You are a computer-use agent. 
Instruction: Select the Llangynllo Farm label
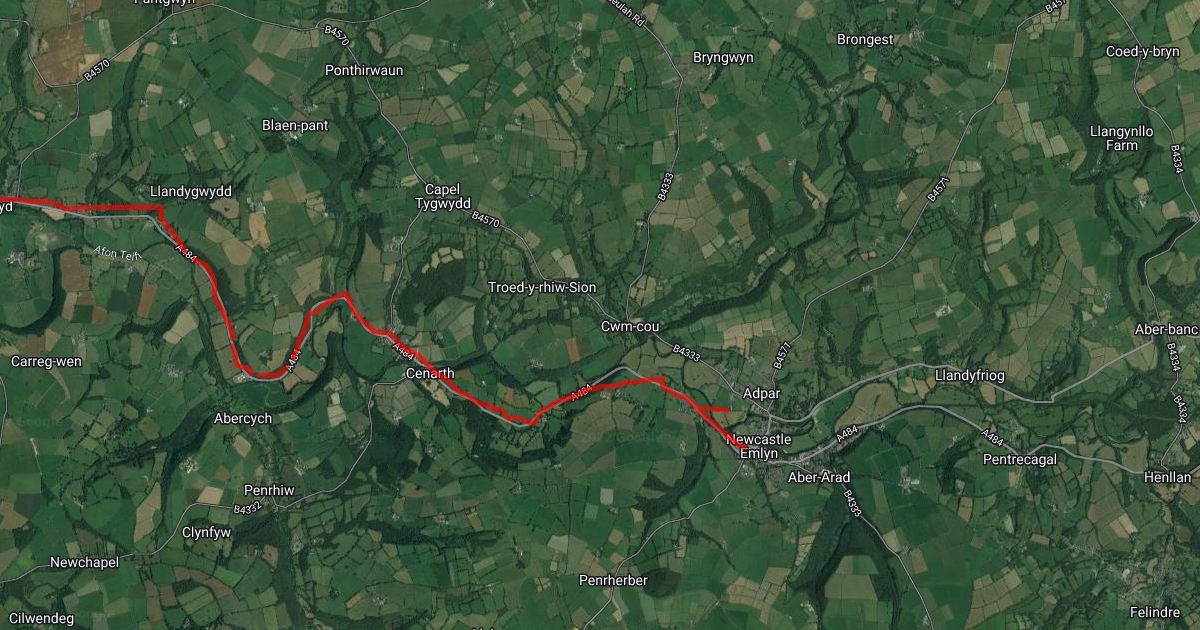coord(1122,138)
